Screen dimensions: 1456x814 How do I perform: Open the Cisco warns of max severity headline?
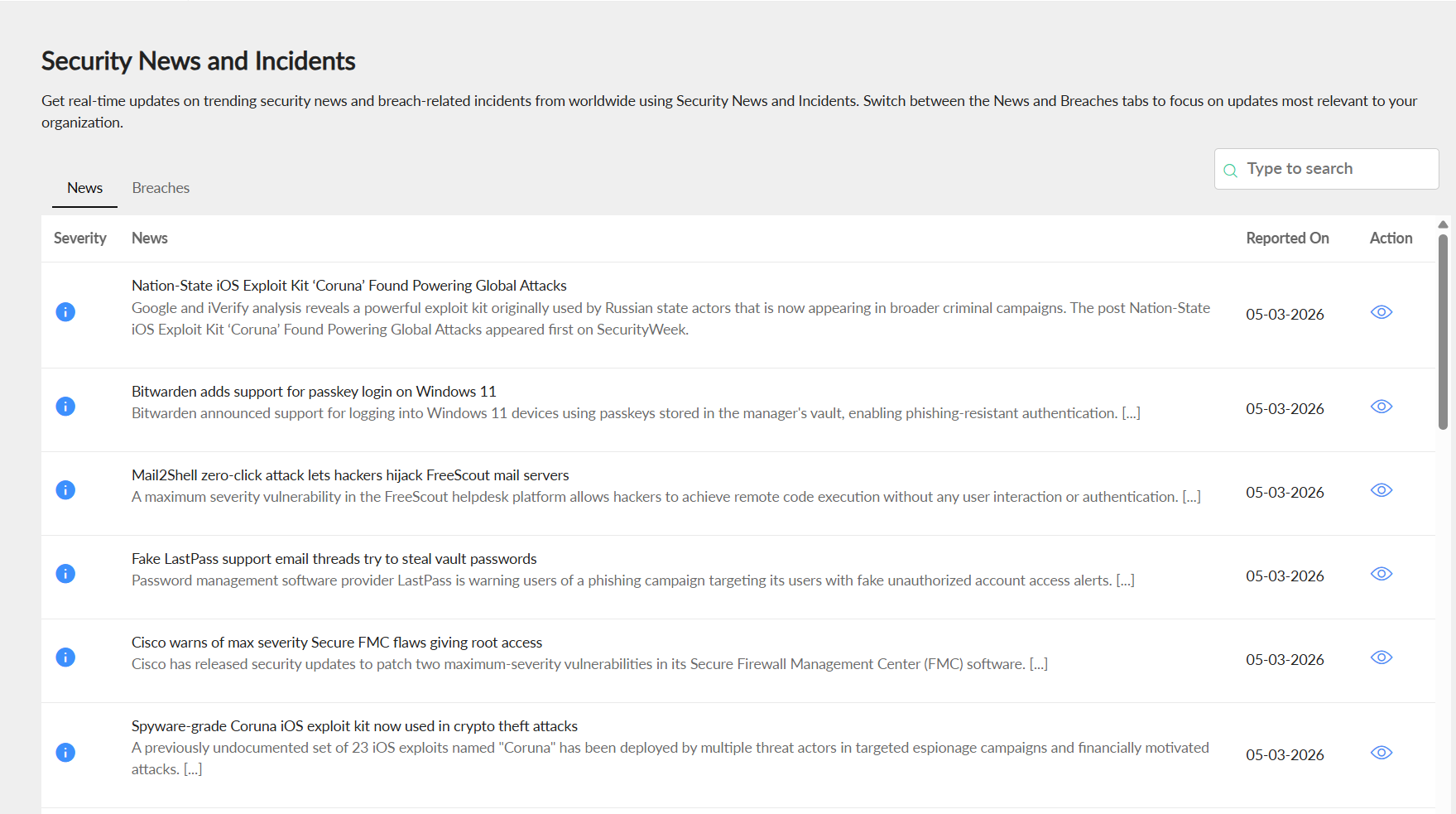tap(337, 643)
